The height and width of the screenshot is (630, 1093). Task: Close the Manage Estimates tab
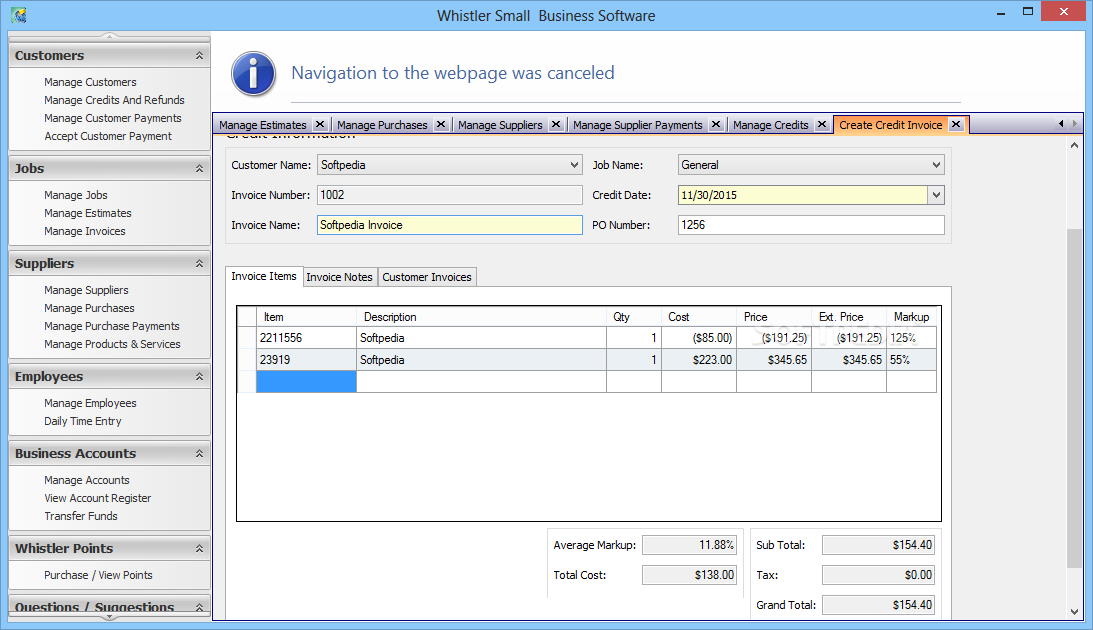click(x=320, y=124)
